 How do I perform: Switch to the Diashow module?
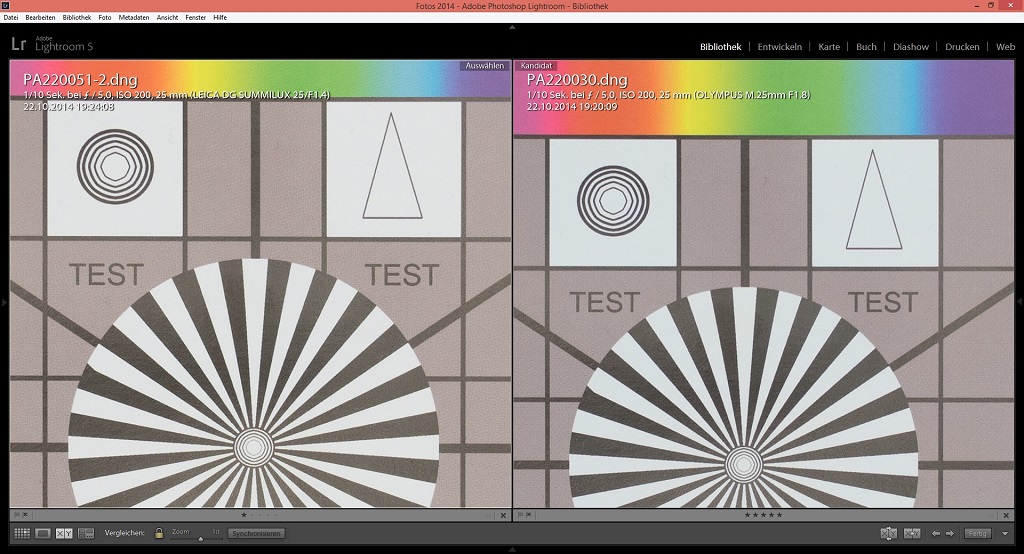tap(911, 47)
